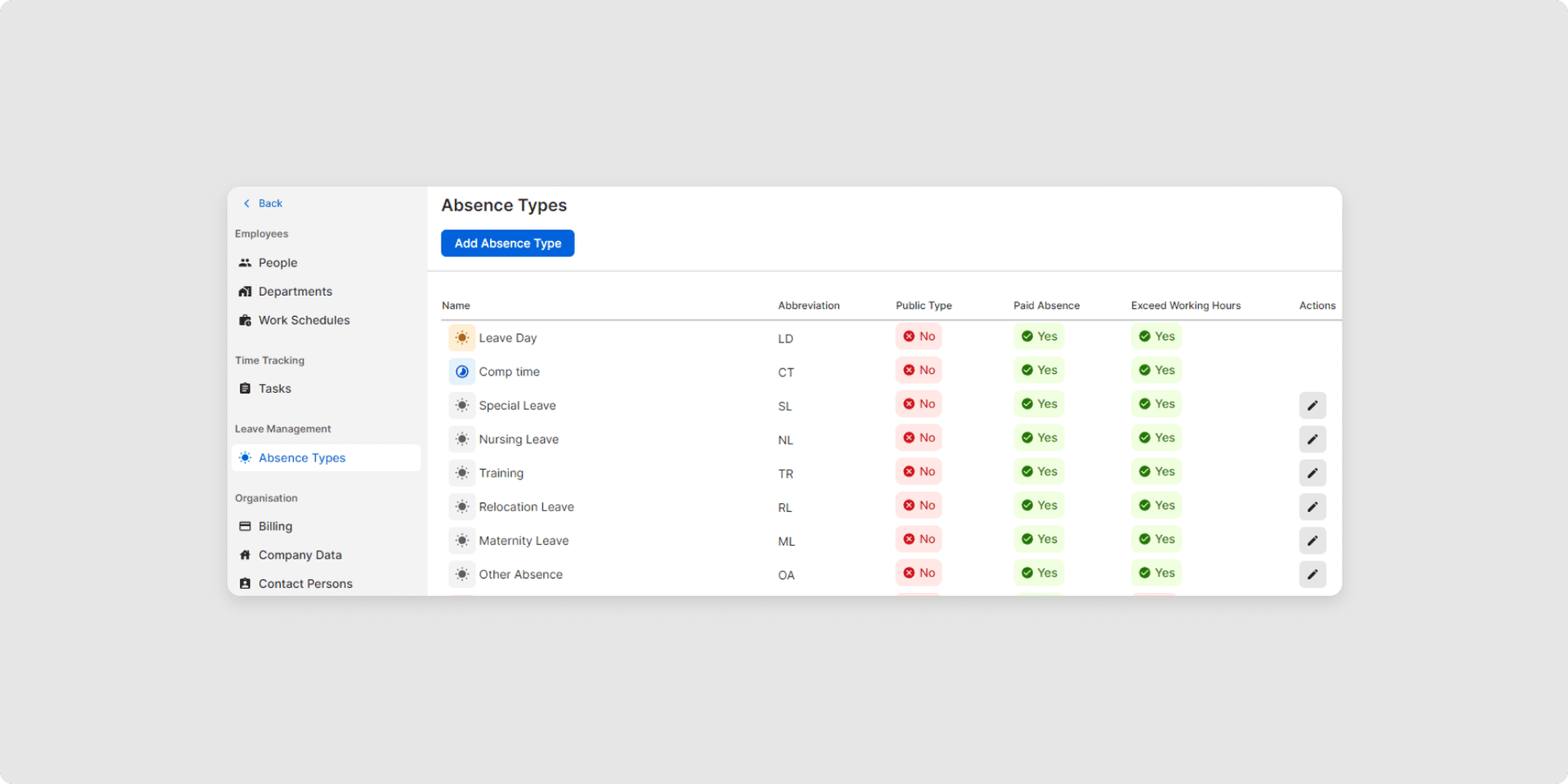1568x784 pixels.
Task: Edit the Nursing Leave absence type
Action: [x=1312, y=439]
